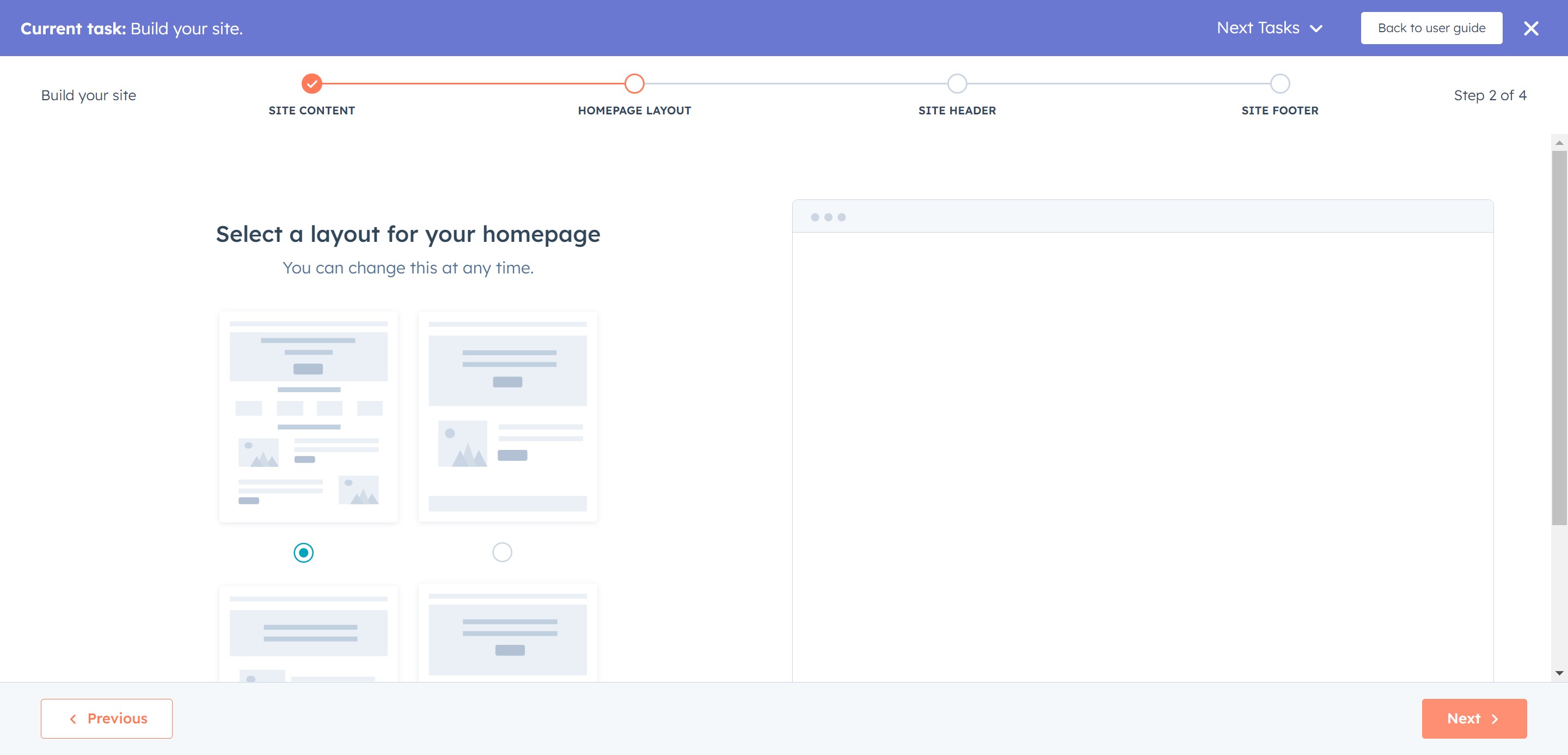This screenshot has height=755, width=1568.
Task: Go to Next step
Action: click(1474, 719)
